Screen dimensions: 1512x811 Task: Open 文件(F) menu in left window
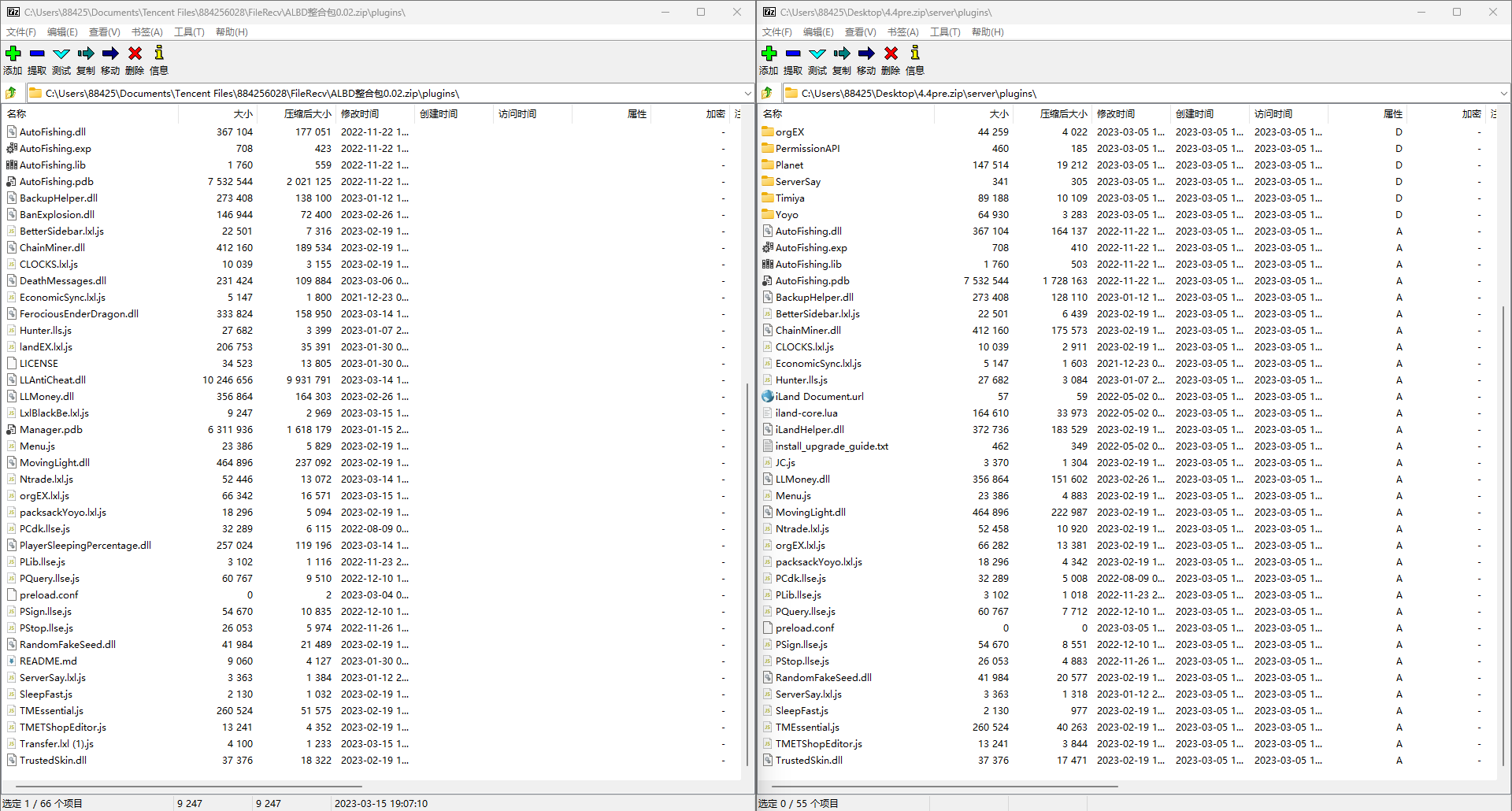coord(21,32)
